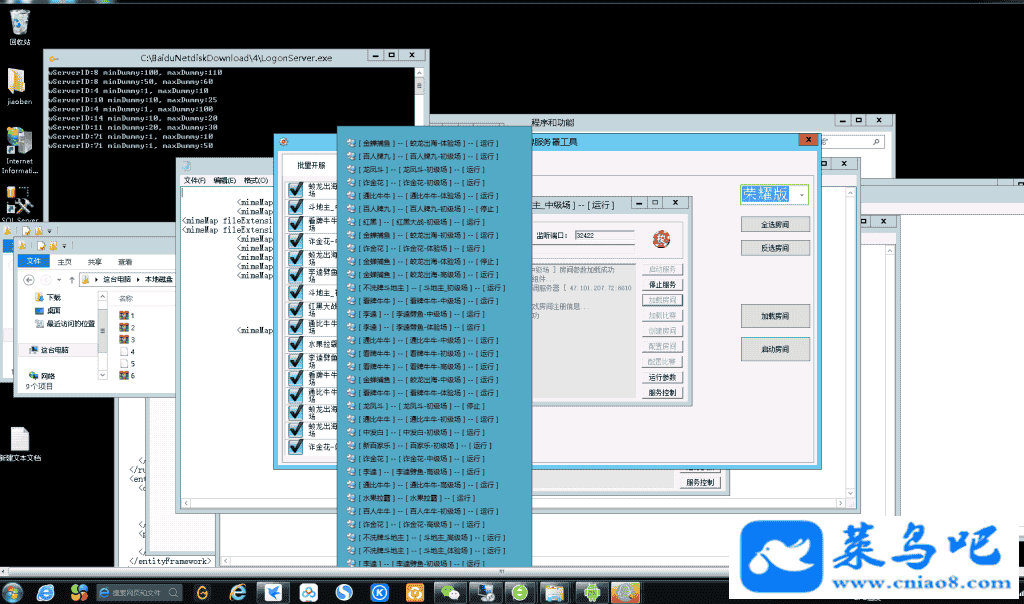Uncheck the first room checkbox in list
Image resolution: width=1024 pixels, height=604 pixels.
click(295, 189)
